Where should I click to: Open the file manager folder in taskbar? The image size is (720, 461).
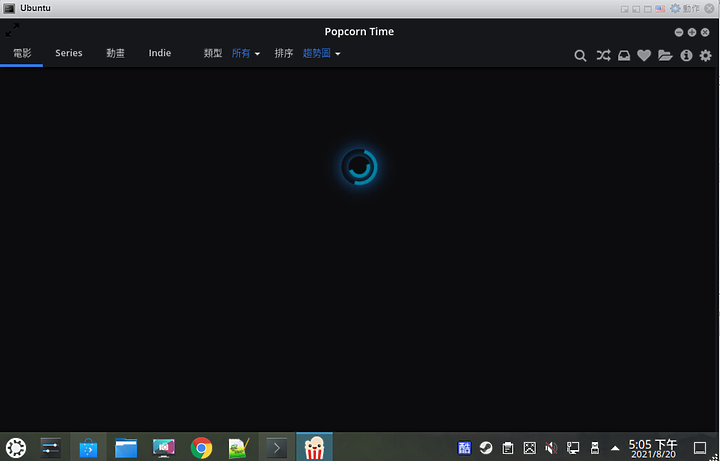pos(126,447)
